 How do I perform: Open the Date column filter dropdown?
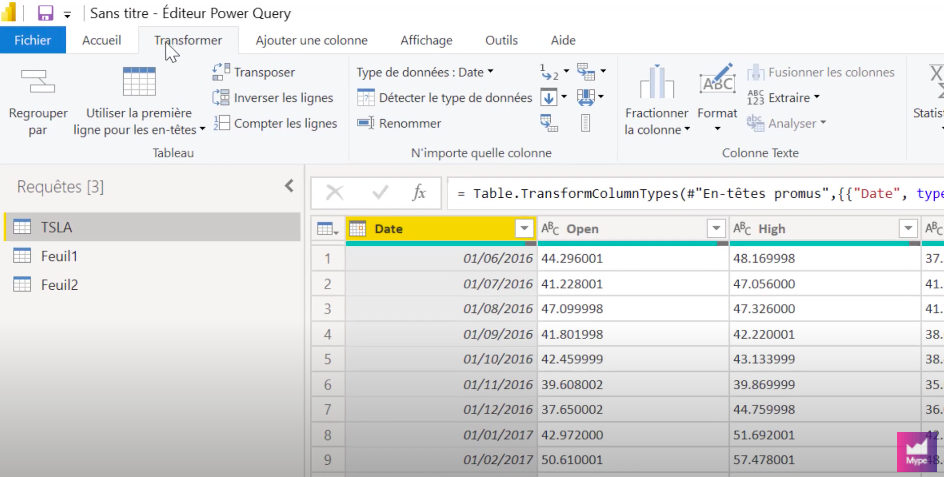(524, 229)
